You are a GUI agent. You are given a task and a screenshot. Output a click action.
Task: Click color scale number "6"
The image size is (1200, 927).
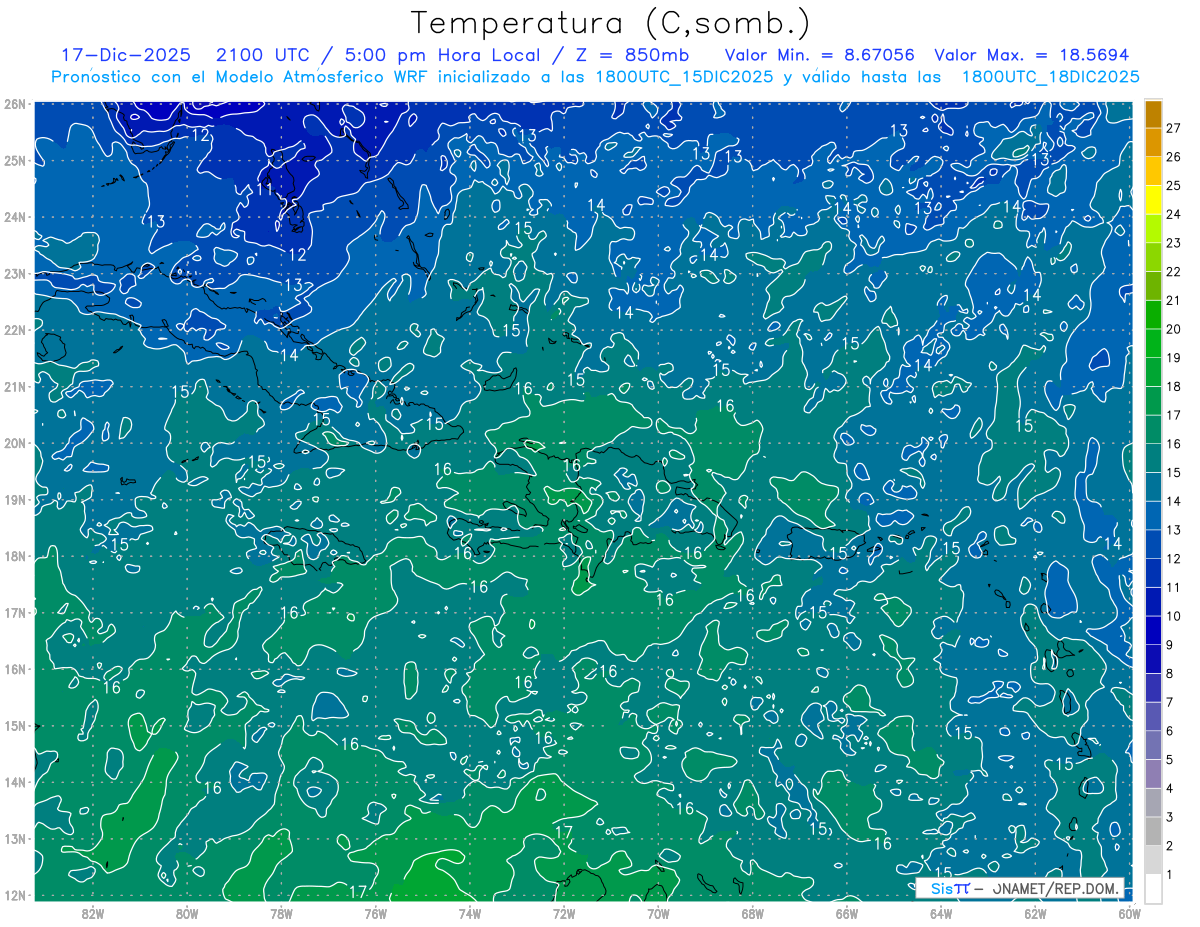pos(1170,731)
